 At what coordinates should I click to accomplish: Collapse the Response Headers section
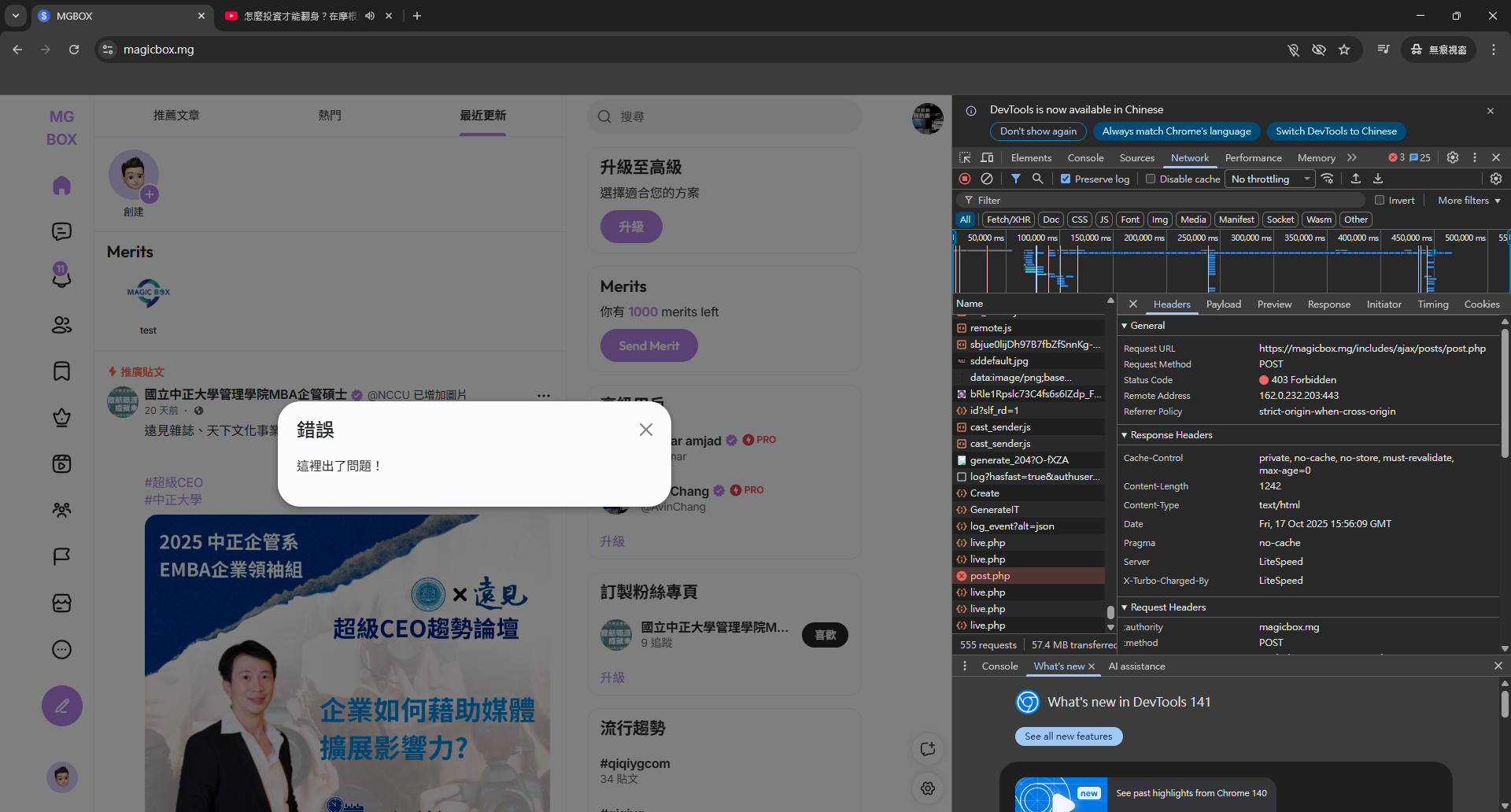click(x=1125, y=435)
